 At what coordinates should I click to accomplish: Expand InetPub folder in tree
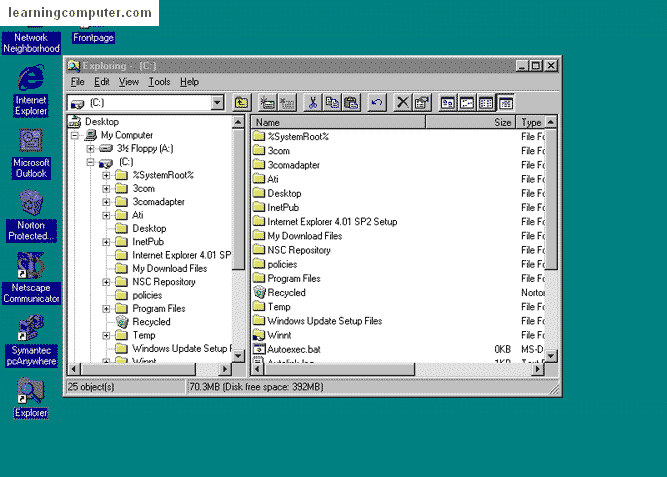pos(106,242)
